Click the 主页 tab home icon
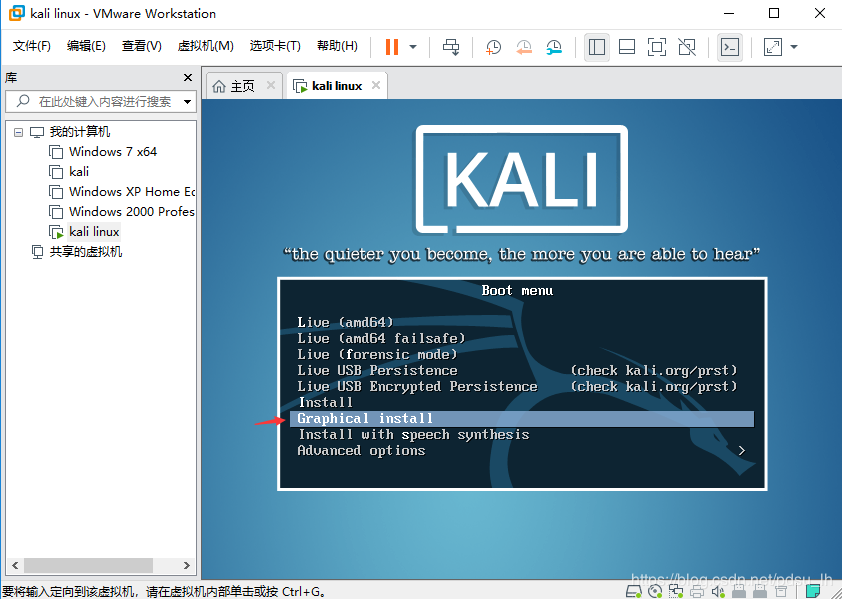This screenshot has width=842, height=599. point(219,86)
